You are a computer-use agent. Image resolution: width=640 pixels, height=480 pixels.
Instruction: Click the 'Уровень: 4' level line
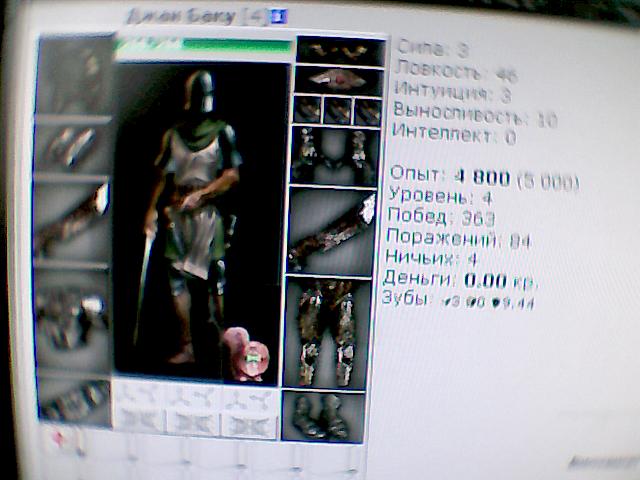(x=440, y=196)
